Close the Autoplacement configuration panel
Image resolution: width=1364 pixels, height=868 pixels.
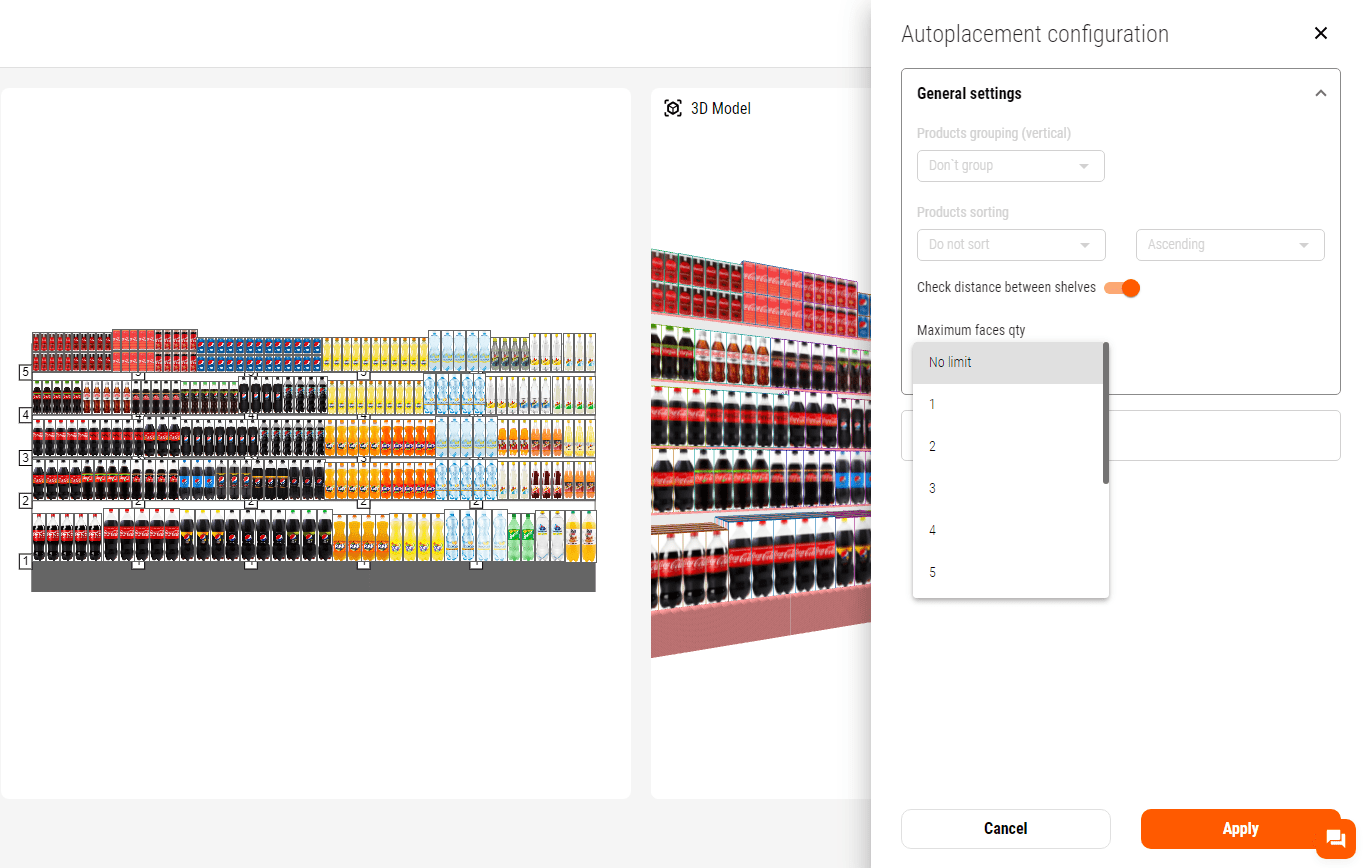(1320, 33)
